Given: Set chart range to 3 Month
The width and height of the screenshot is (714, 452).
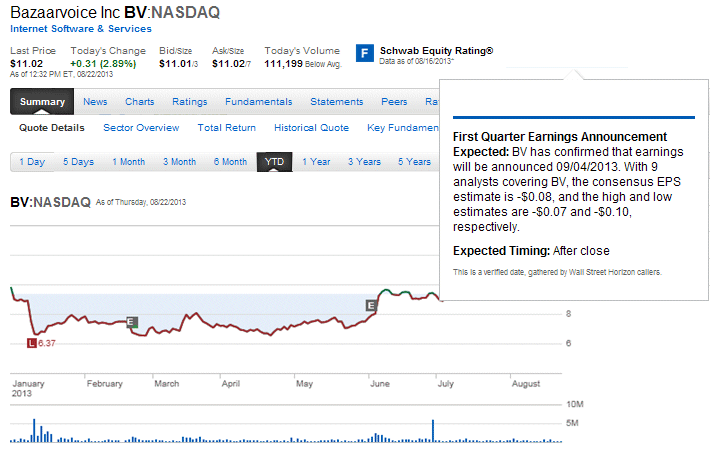Looking at the screenshot, I should point(179,162).
